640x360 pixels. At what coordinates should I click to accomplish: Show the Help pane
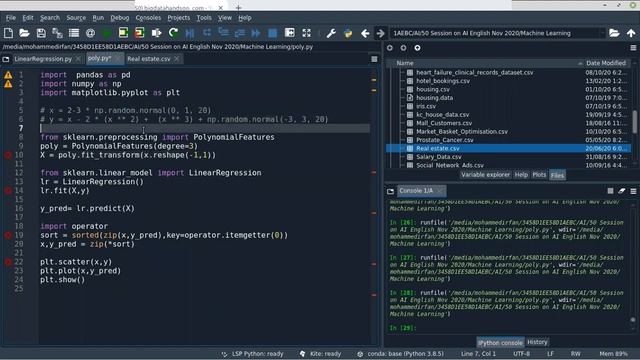pyautogui.click(x=521, y=175)
